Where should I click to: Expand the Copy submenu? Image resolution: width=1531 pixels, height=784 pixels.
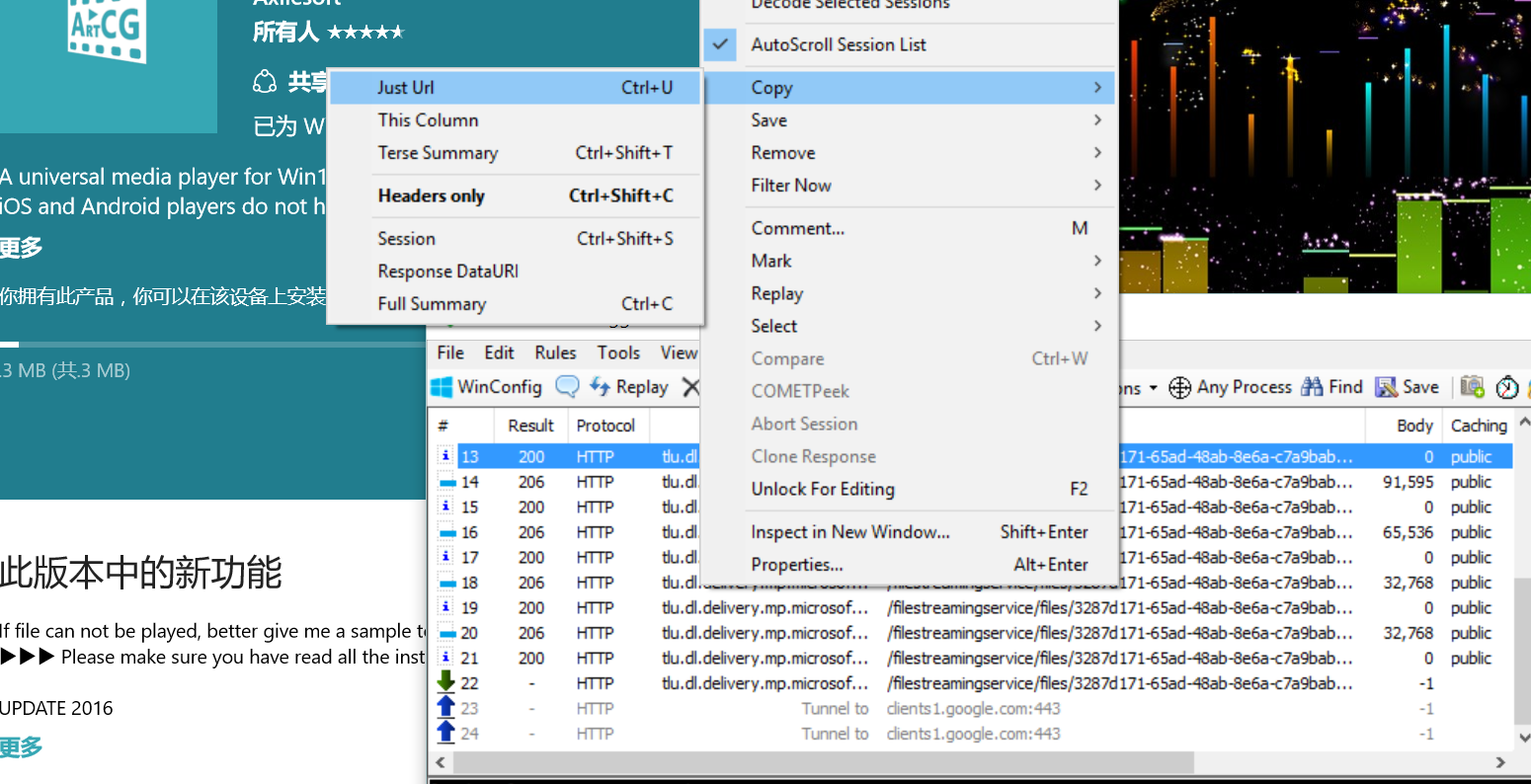(x=909, y=88)
